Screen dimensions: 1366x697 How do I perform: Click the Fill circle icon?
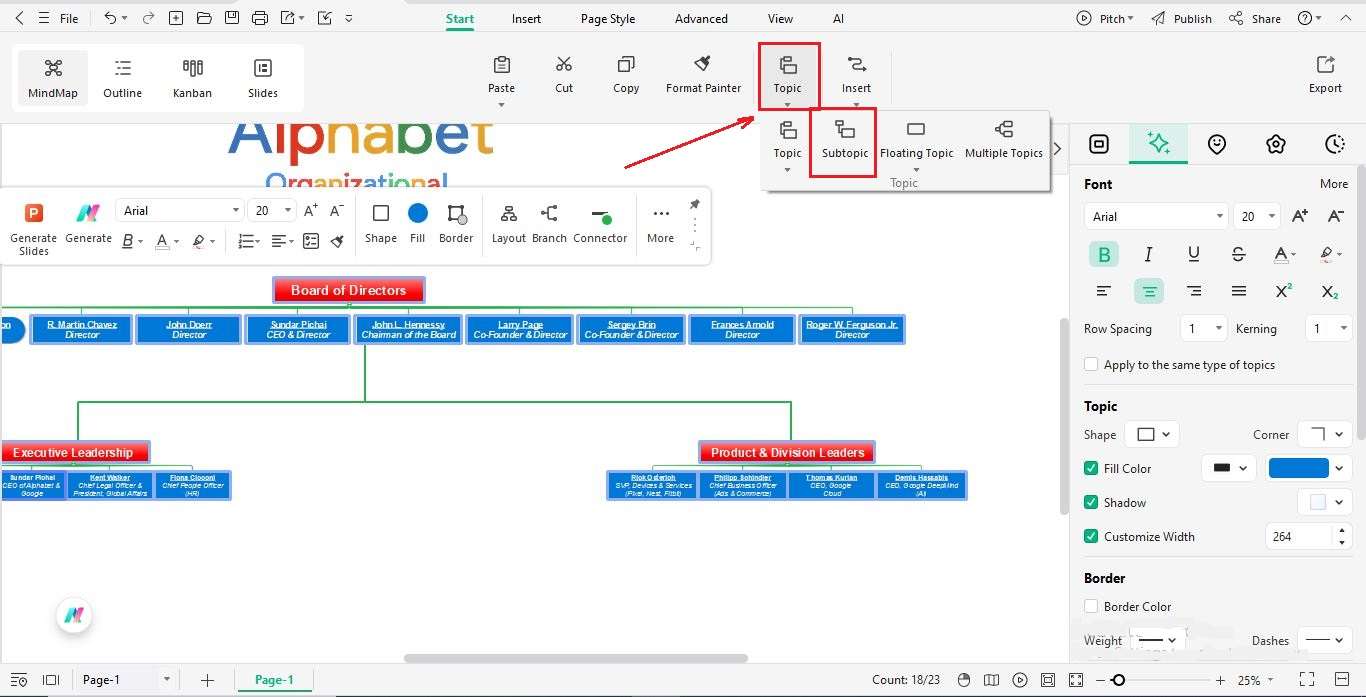click(x=418, y=213)
